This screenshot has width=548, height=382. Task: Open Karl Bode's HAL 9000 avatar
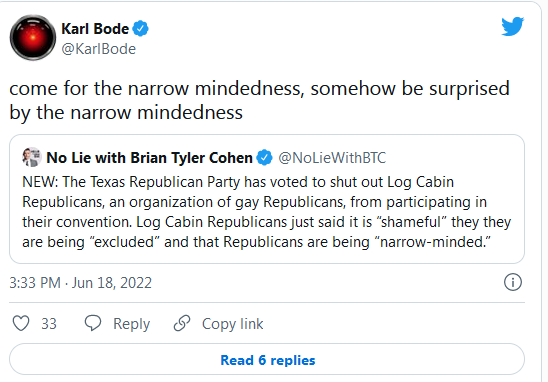tap(33, 37)
